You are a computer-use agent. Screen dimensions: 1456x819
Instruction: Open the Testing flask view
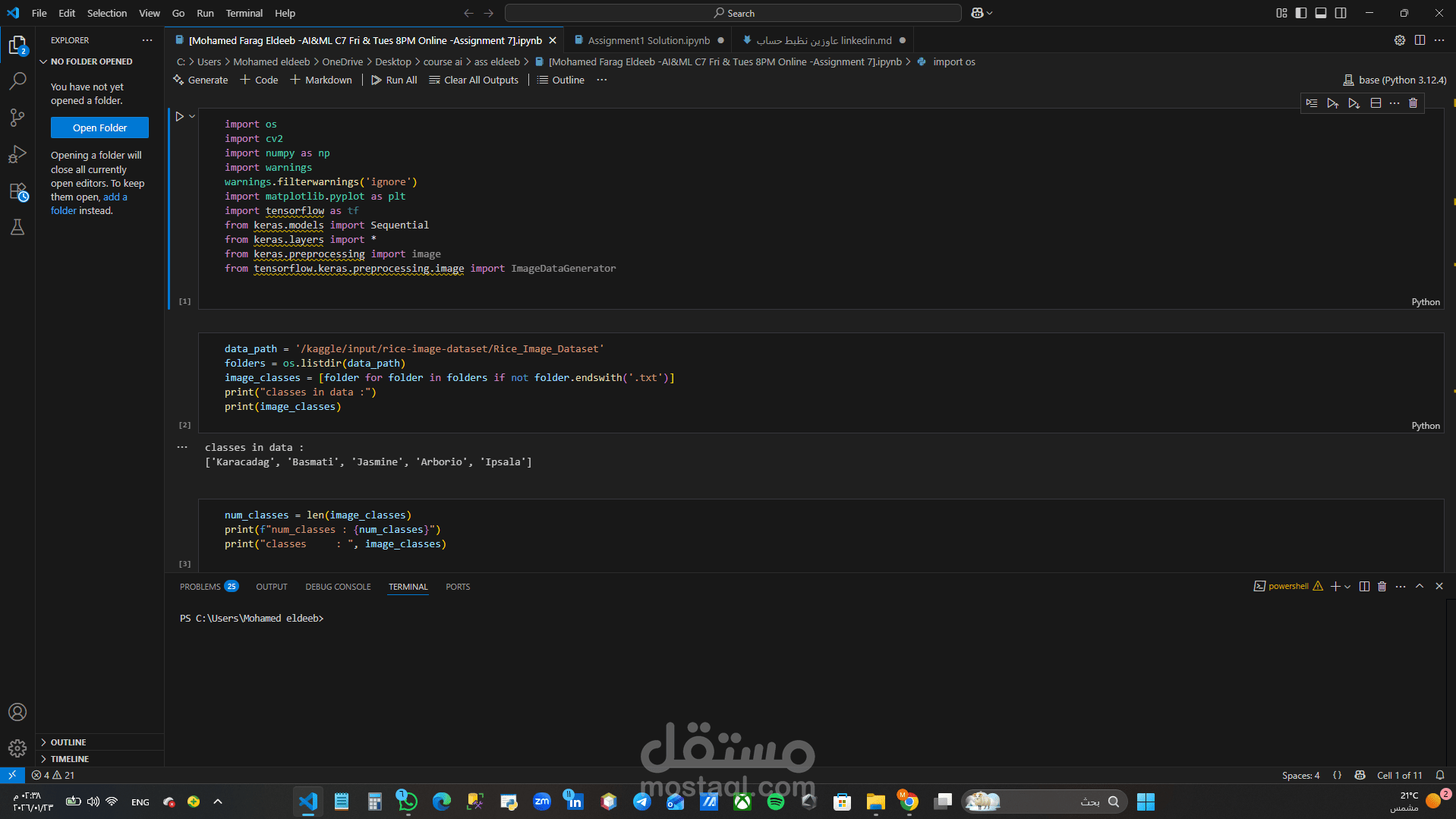pos(17,227)
